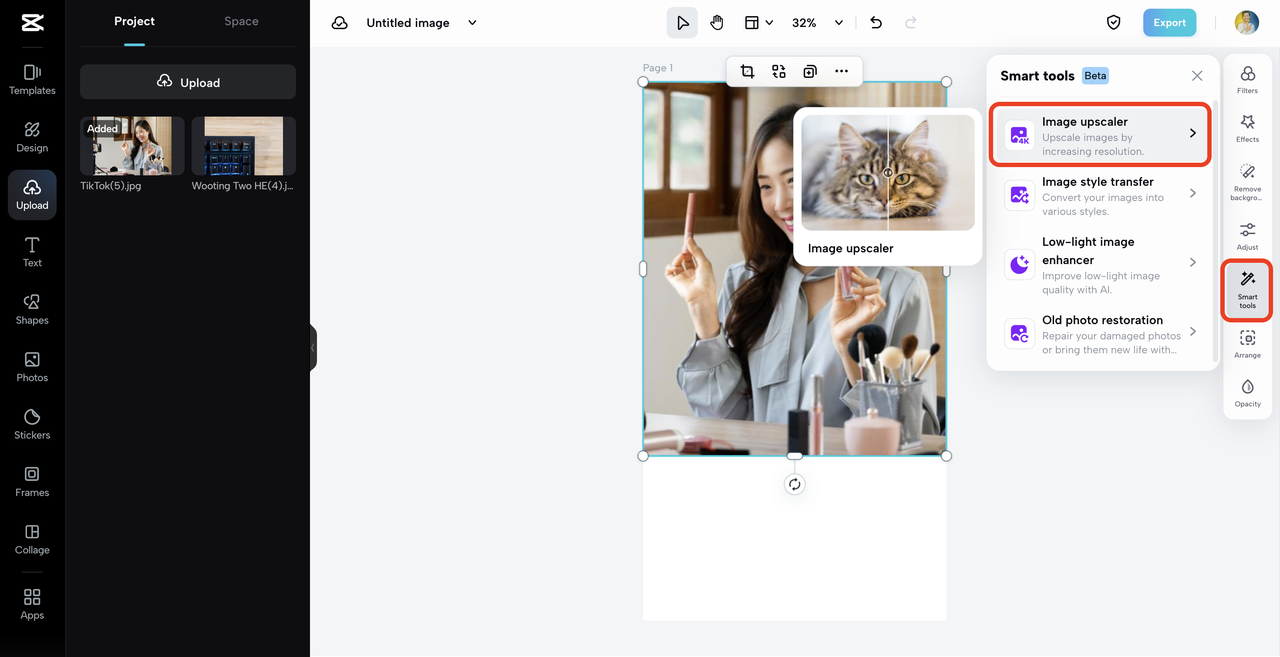
Task: Click the Page 1 label
Action: (x=657, y=68)
